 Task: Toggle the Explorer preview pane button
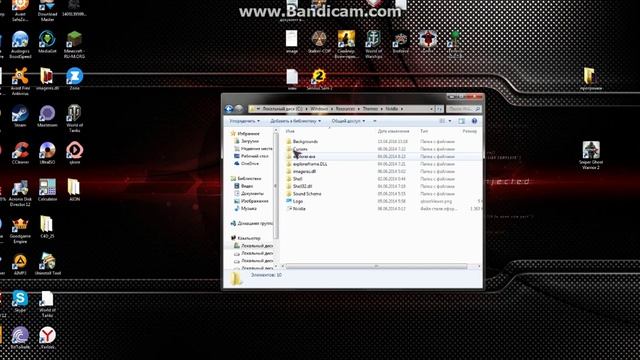click(461, 121)
